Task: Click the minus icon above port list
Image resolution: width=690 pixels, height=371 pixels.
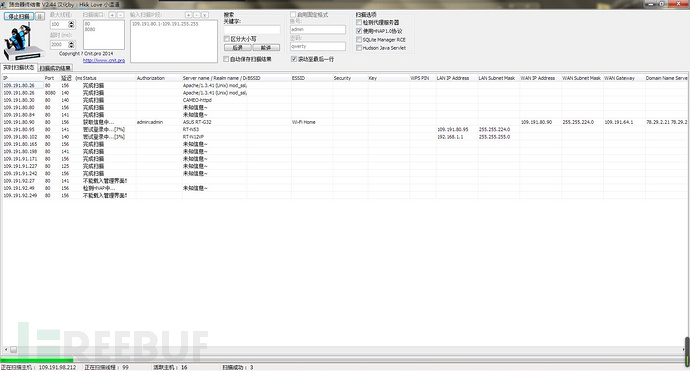Action: pos(121,15)
